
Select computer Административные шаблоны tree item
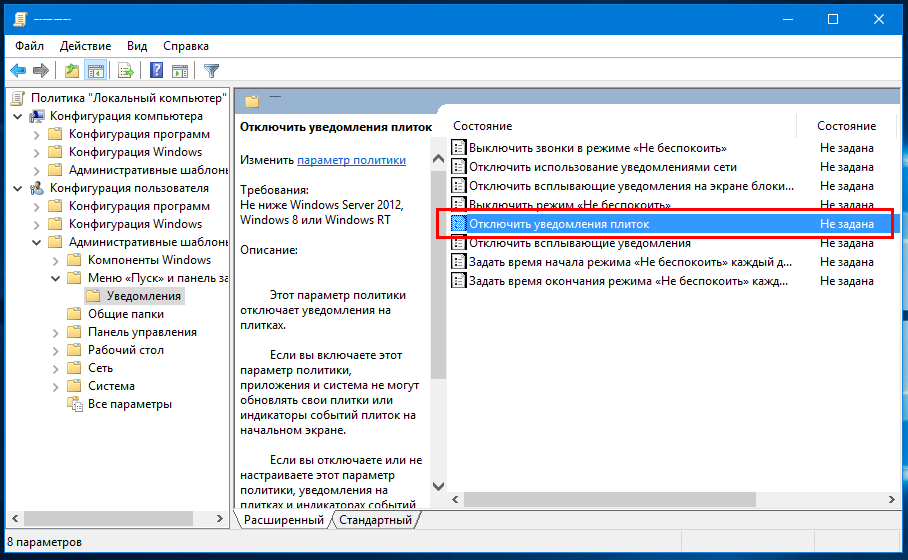(148, 170)
